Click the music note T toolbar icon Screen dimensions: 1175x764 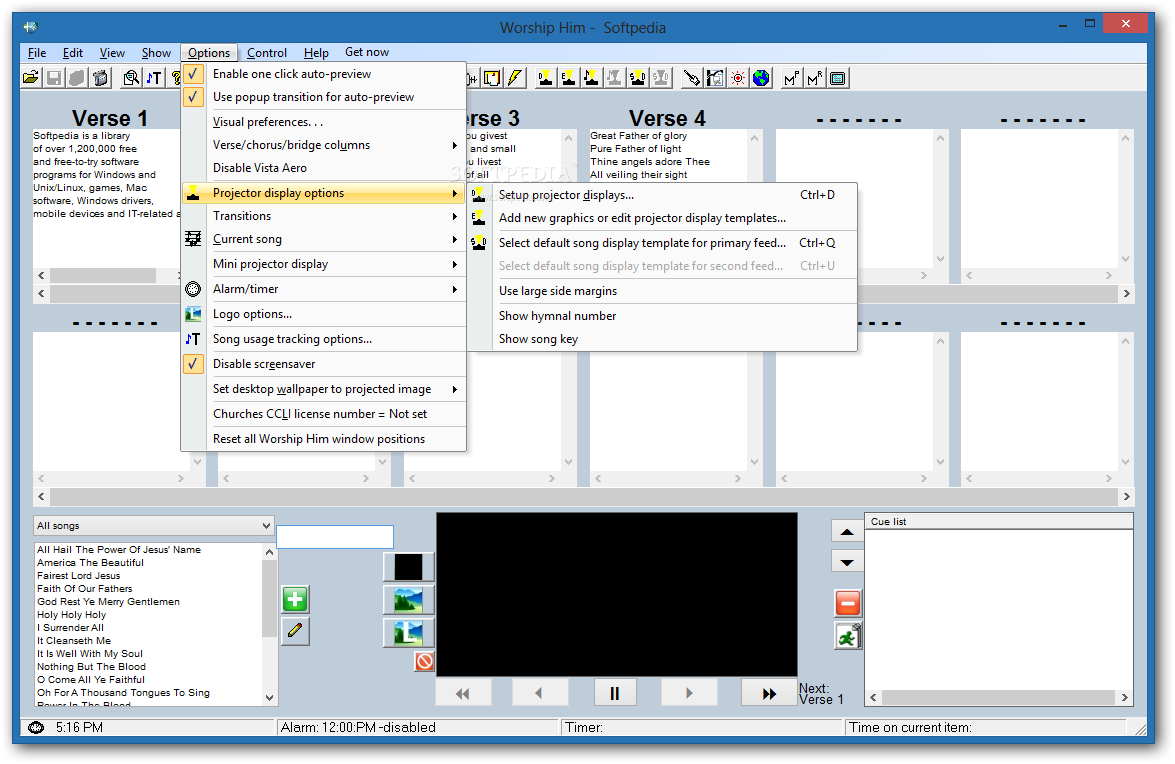tap(154, 78)
